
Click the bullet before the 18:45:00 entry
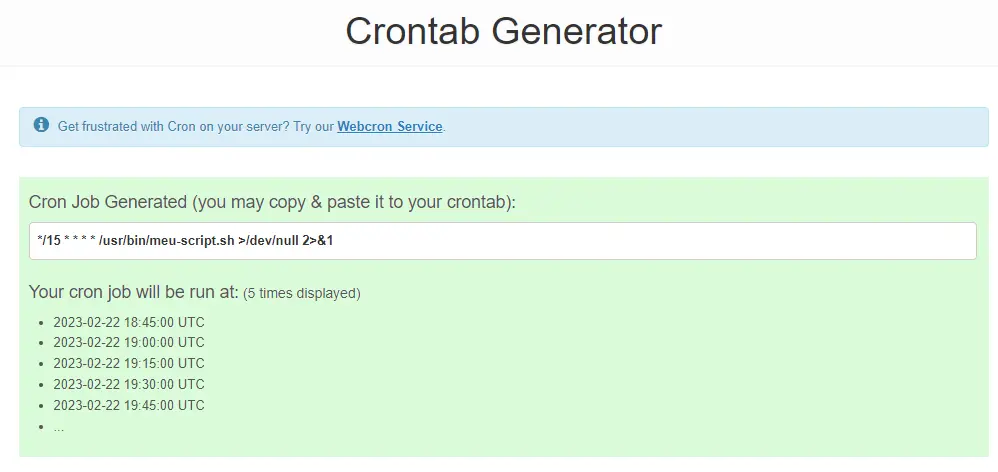pos(41,323)
